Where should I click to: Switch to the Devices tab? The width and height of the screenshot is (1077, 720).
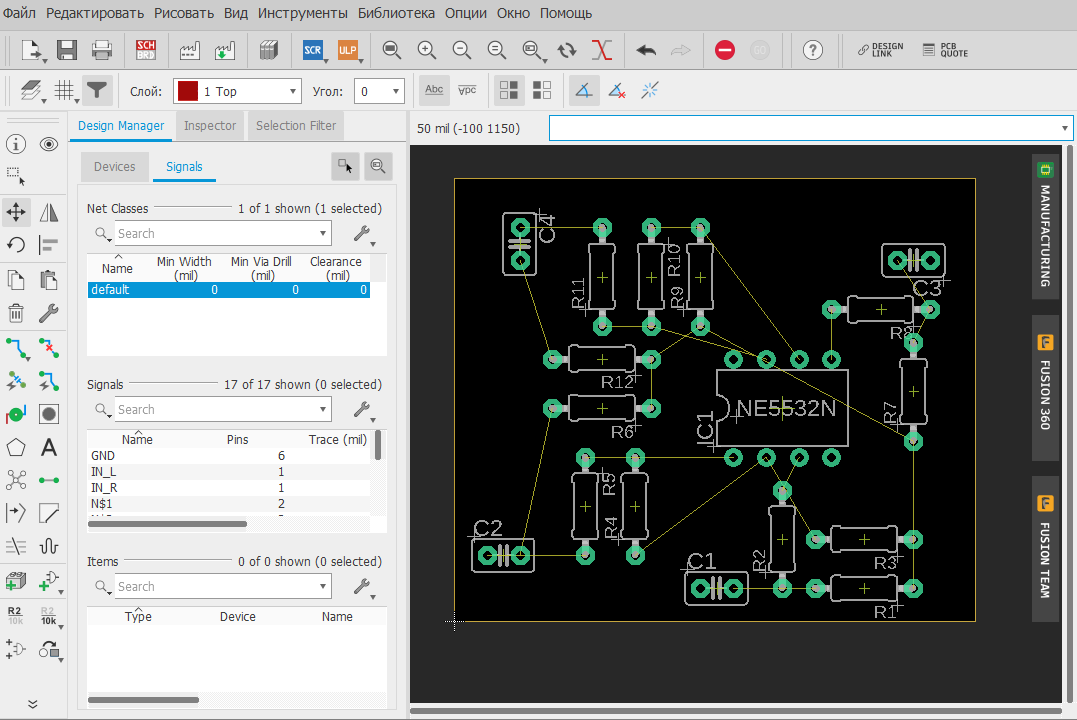click(115, 166)
